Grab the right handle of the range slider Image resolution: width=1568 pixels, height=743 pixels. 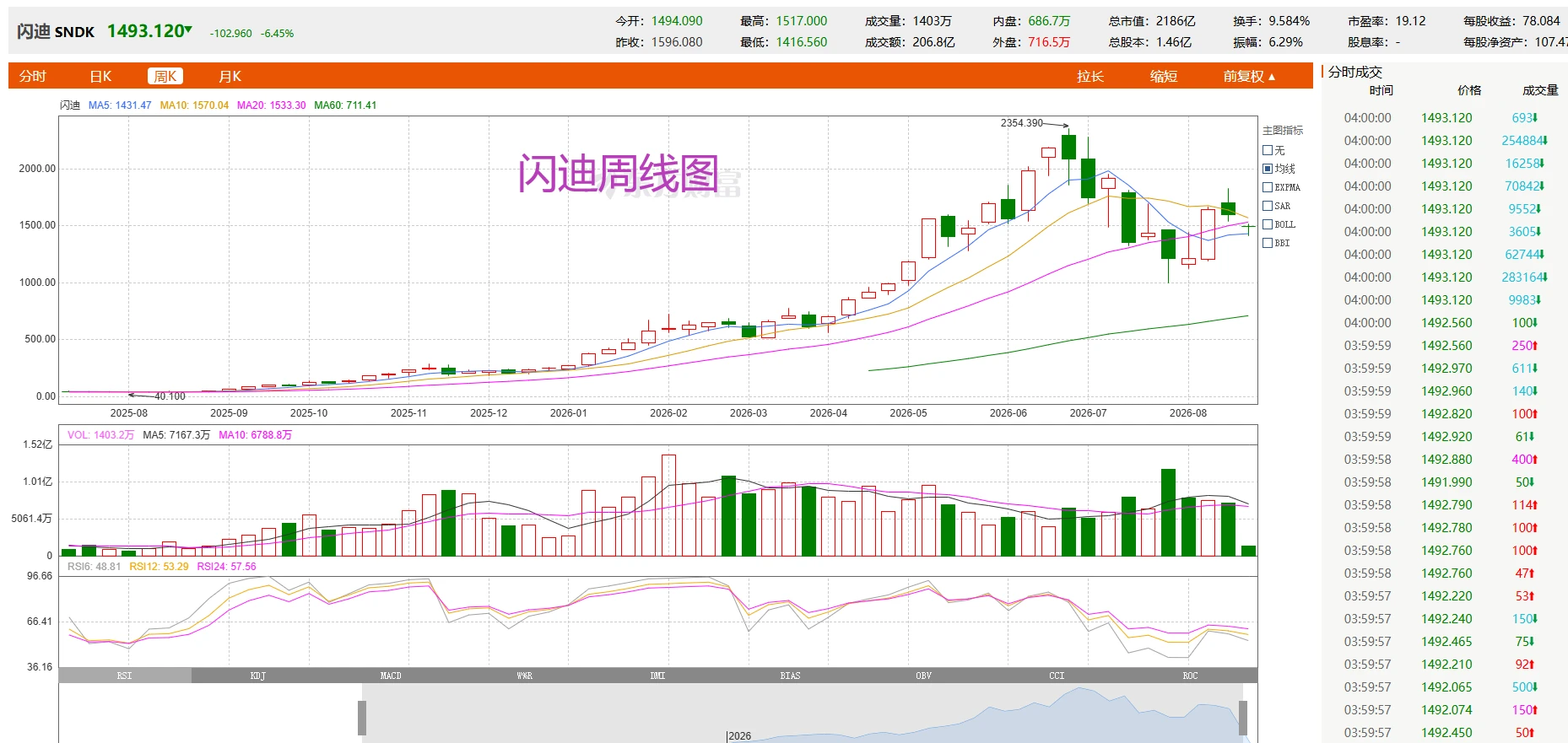tap(1243, 718)
